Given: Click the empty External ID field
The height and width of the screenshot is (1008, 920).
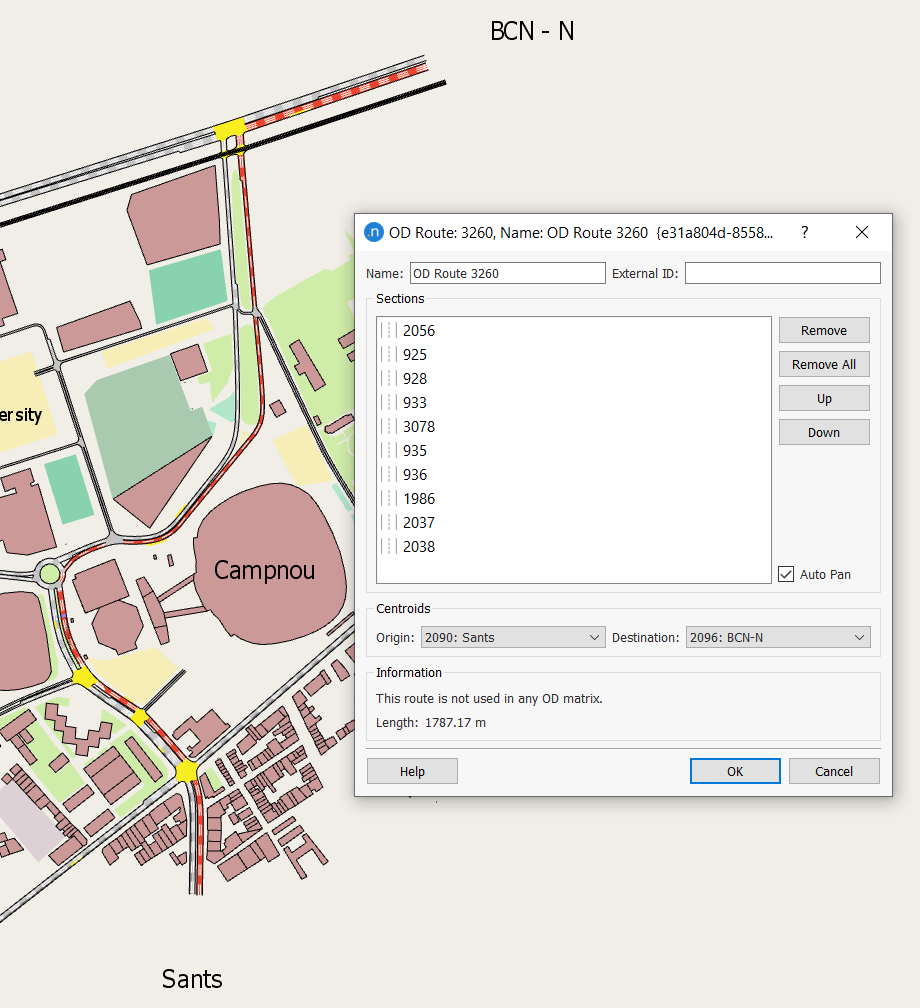Looking at the screenshot, I should click(x=782, y=272).
